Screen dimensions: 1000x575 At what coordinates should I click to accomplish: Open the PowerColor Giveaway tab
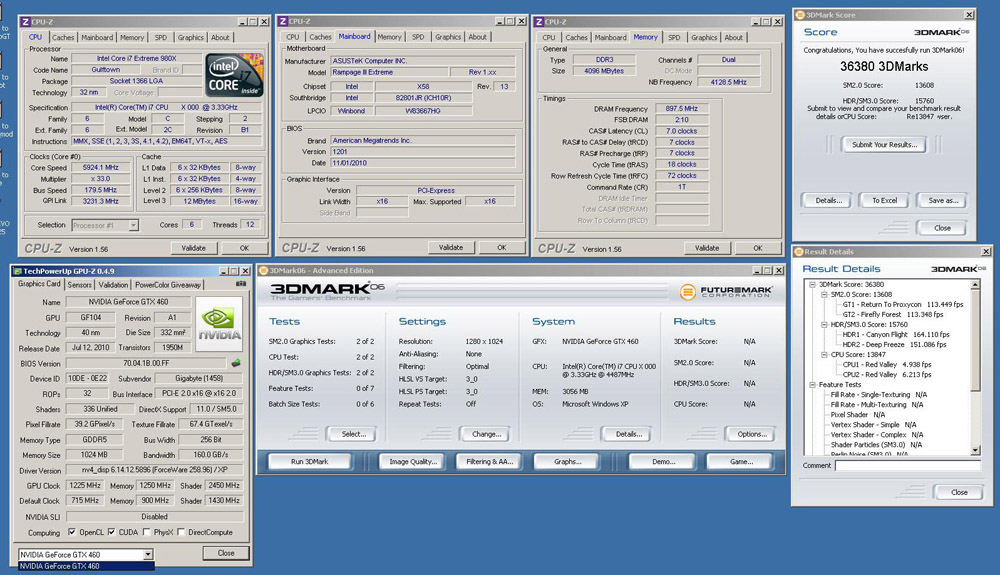point(168,285)
